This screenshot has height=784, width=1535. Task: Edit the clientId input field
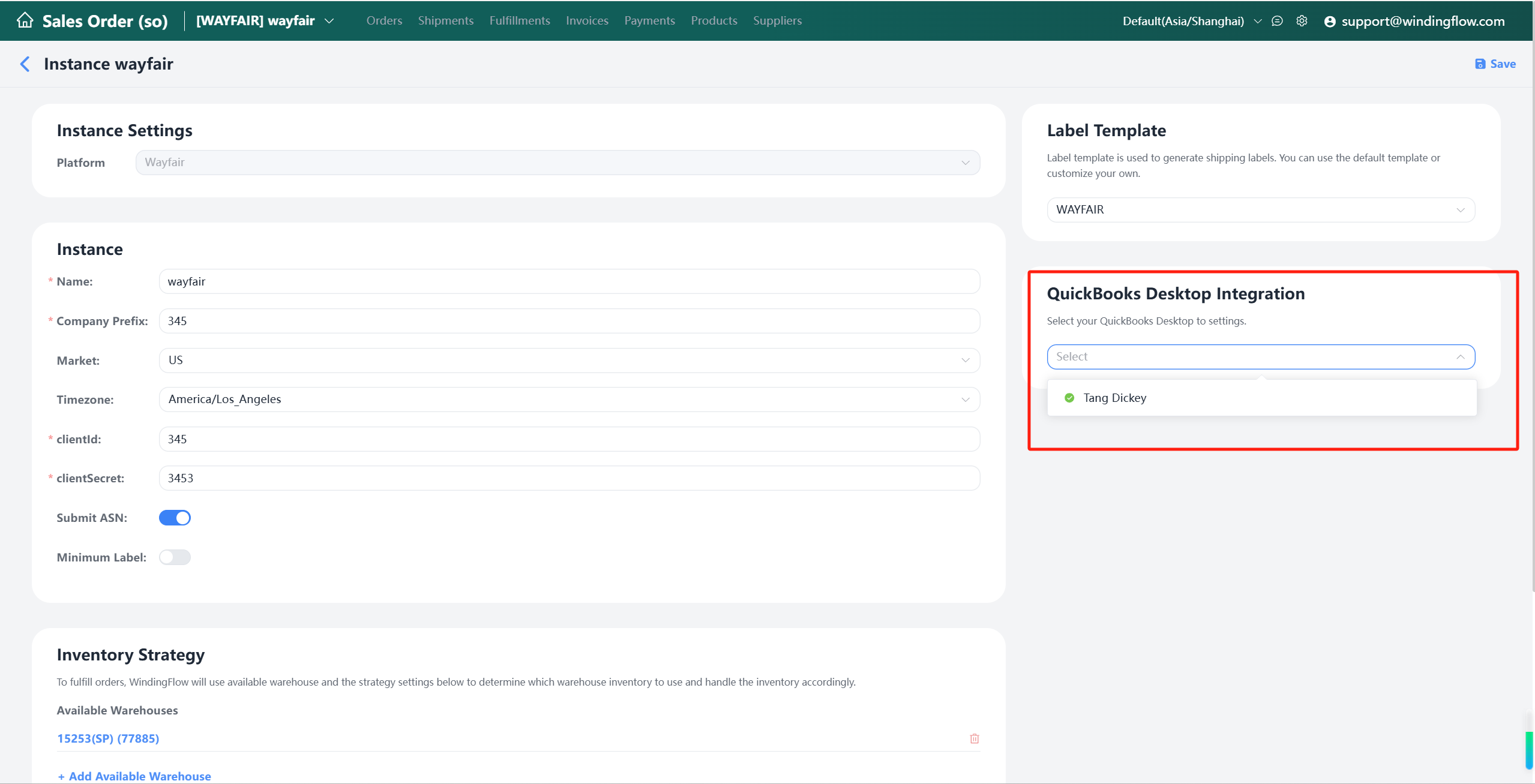pos(569,439)
